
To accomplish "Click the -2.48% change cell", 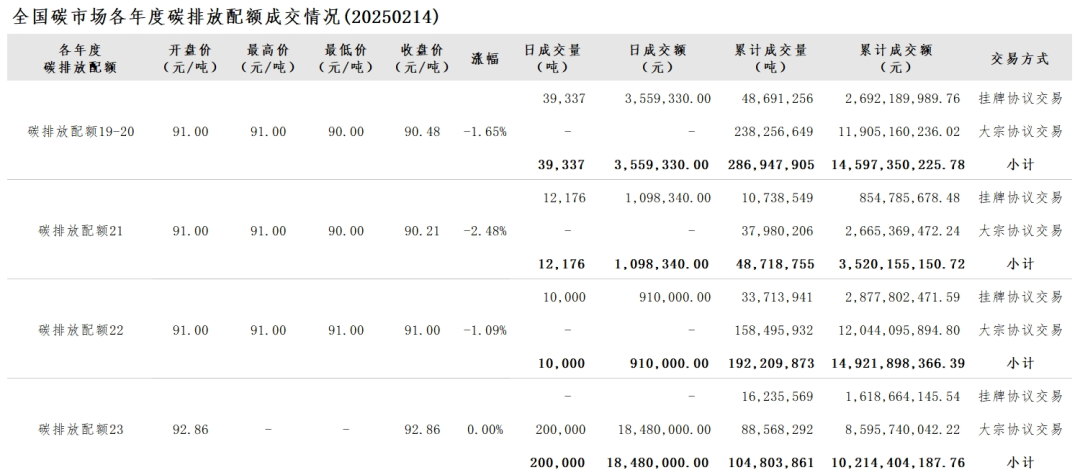I will [x=485, y=231].
